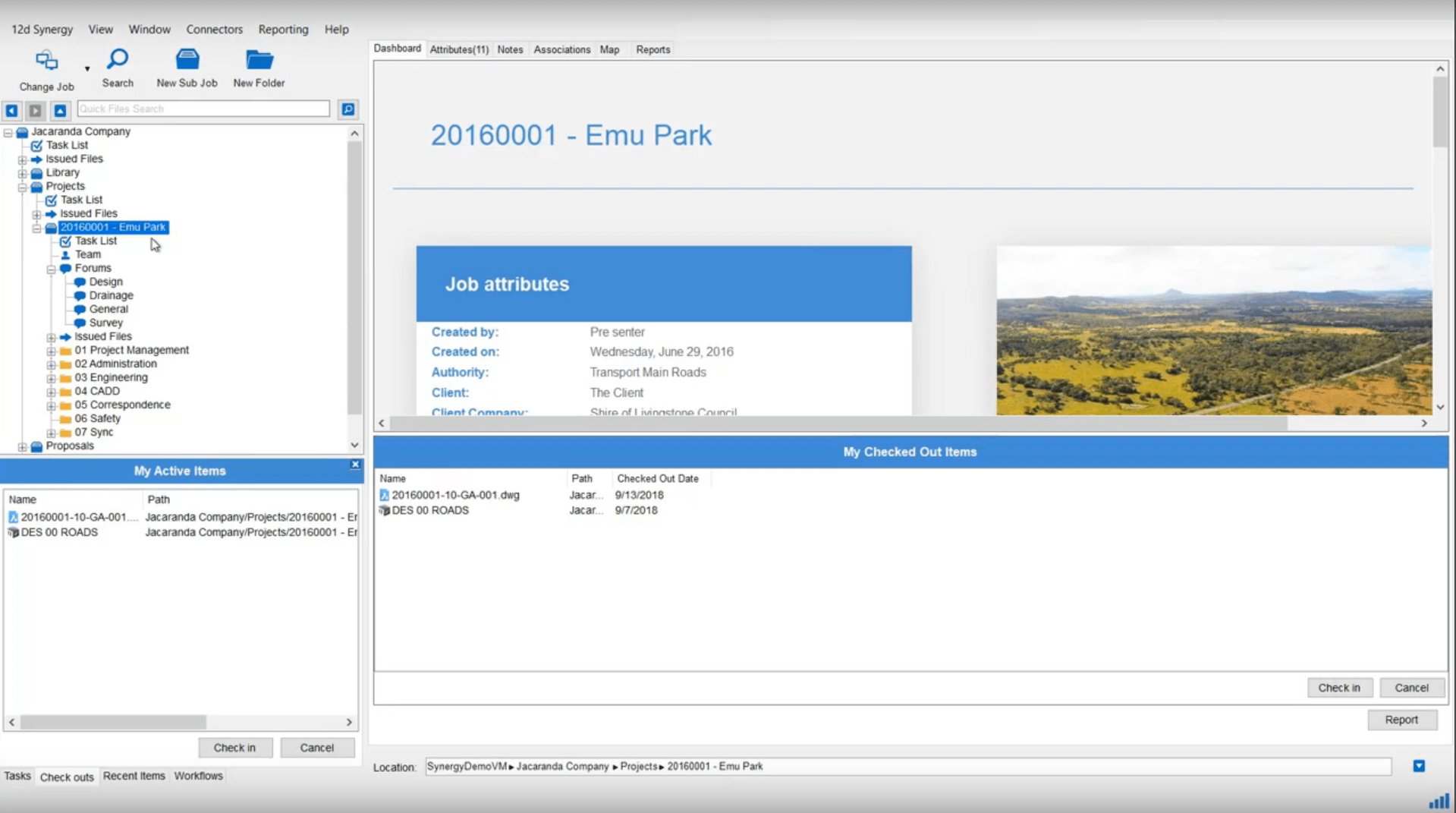
Task: Switch to the Recent Items bottom tab
Action: pyautogui.click(x=134, y=776)
